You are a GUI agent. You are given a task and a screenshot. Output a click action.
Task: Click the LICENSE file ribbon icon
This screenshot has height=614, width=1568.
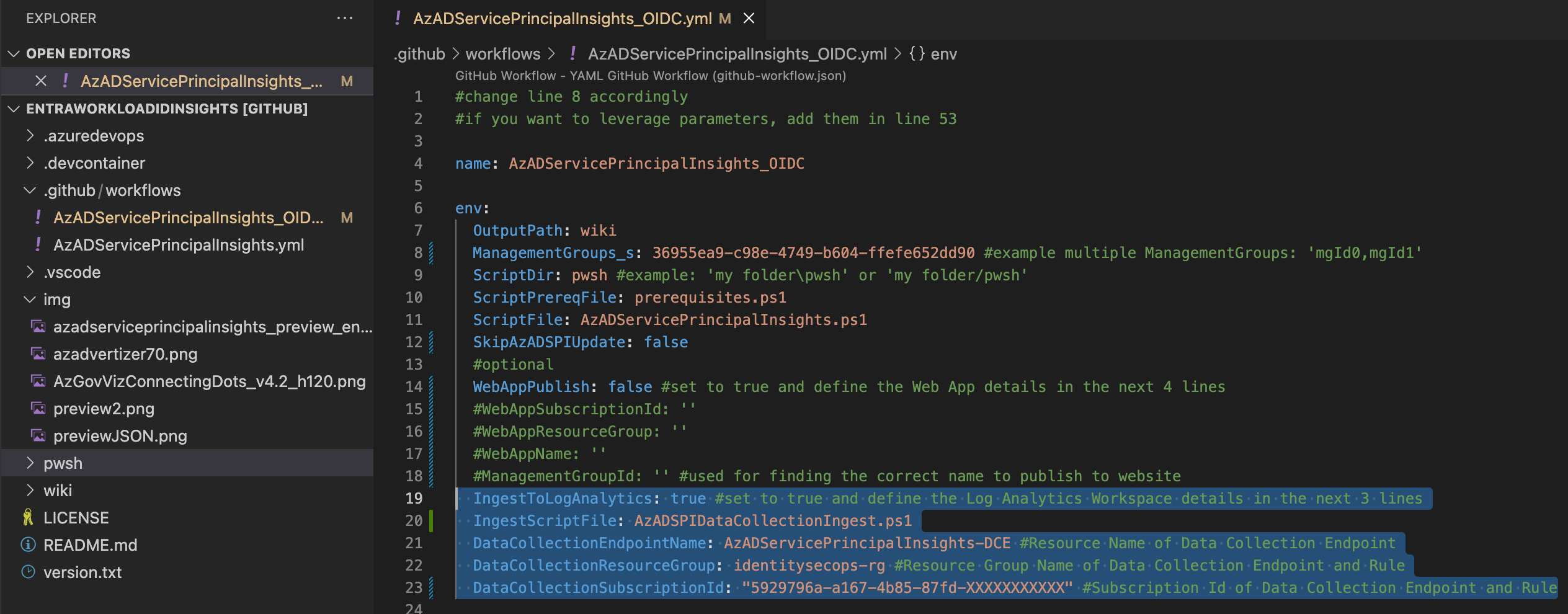tap(28, 518)
